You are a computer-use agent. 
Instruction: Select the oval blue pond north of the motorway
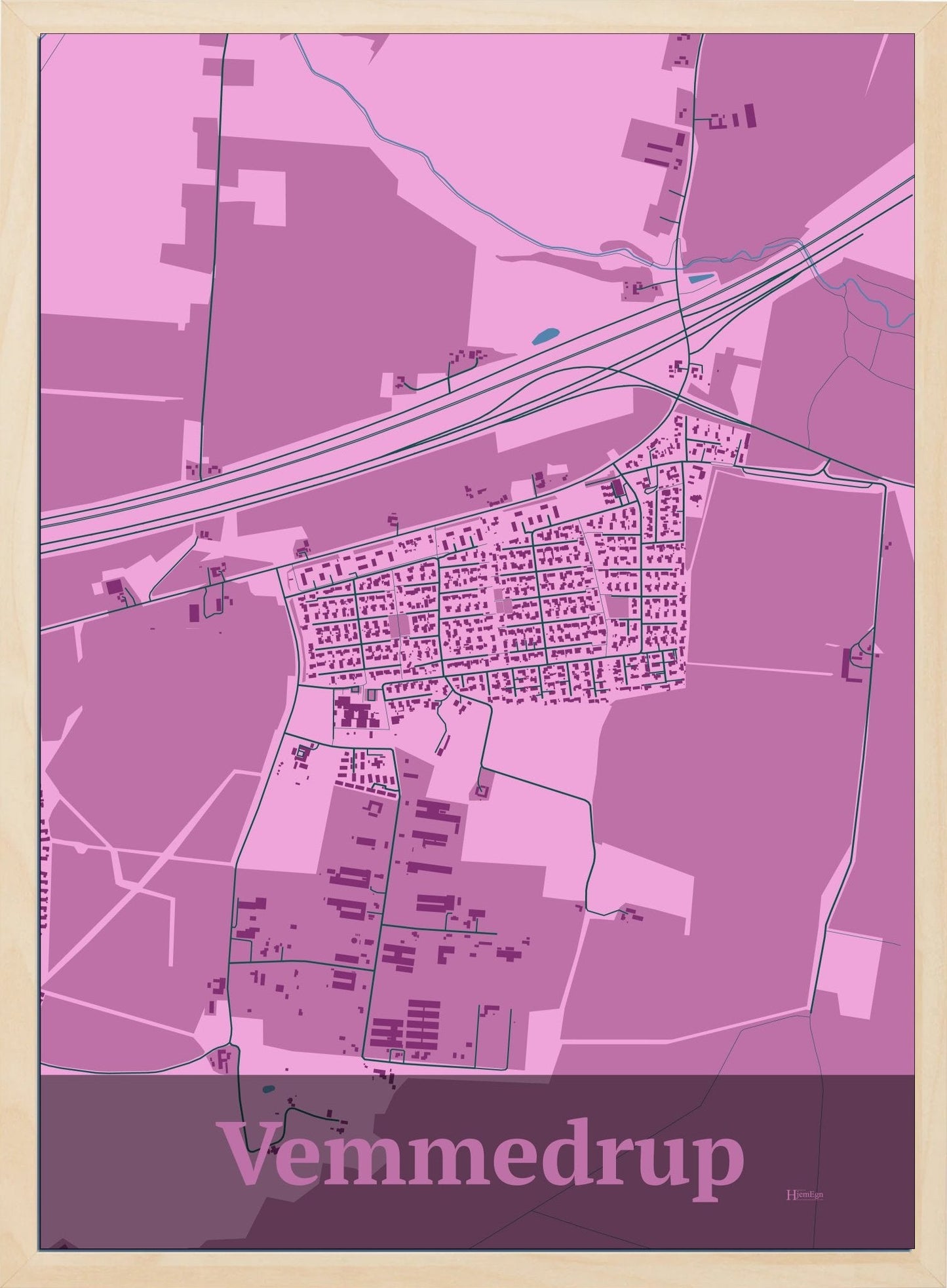pyautogui.click(x=545, y=337)
